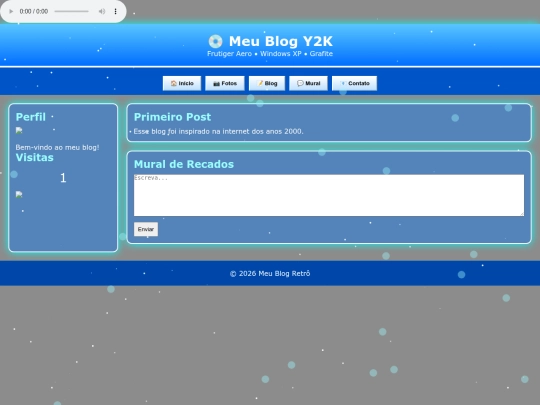Open the Fotos nav button
Screen dimensions: 540x405
225,83
